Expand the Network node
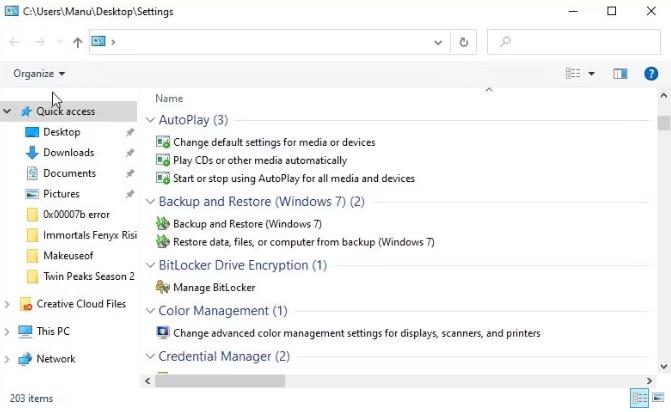This screenshot has width=671, height=412. coord(7,359)
